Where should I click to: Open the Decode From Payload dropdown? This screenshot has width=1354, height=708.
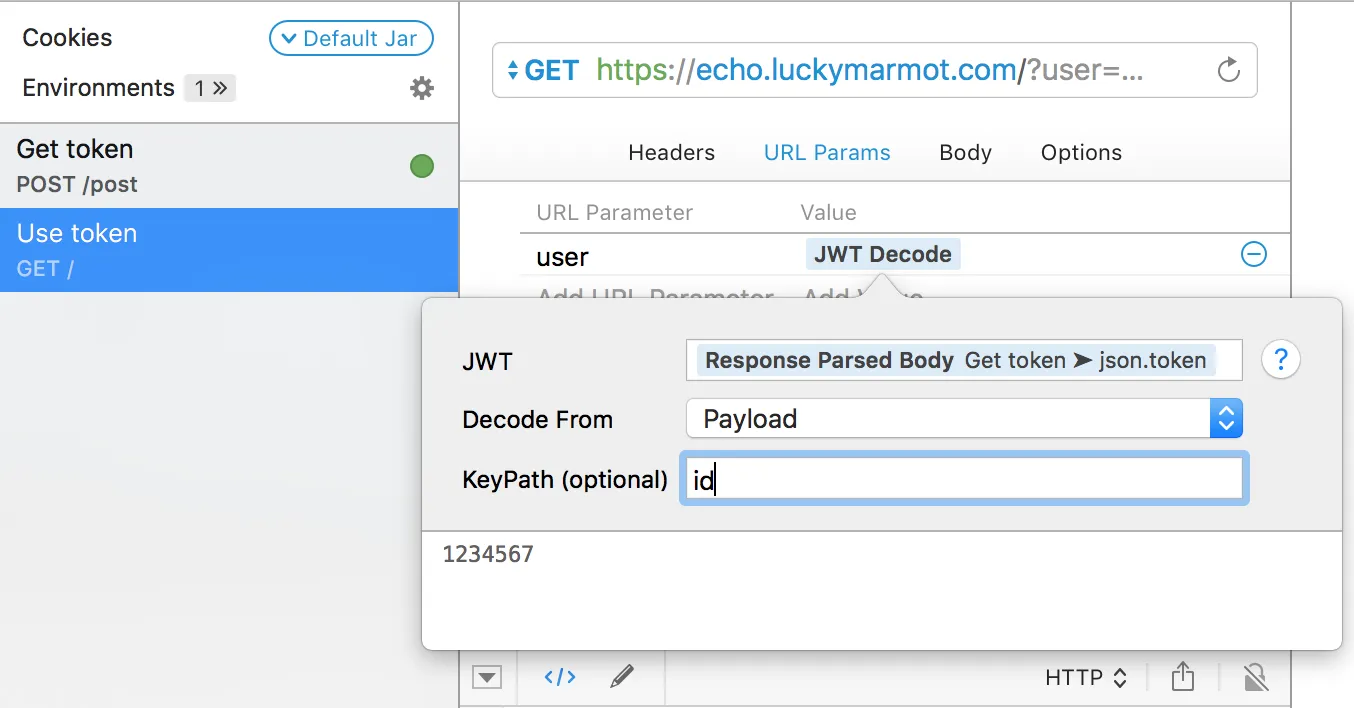pos(963,419)
